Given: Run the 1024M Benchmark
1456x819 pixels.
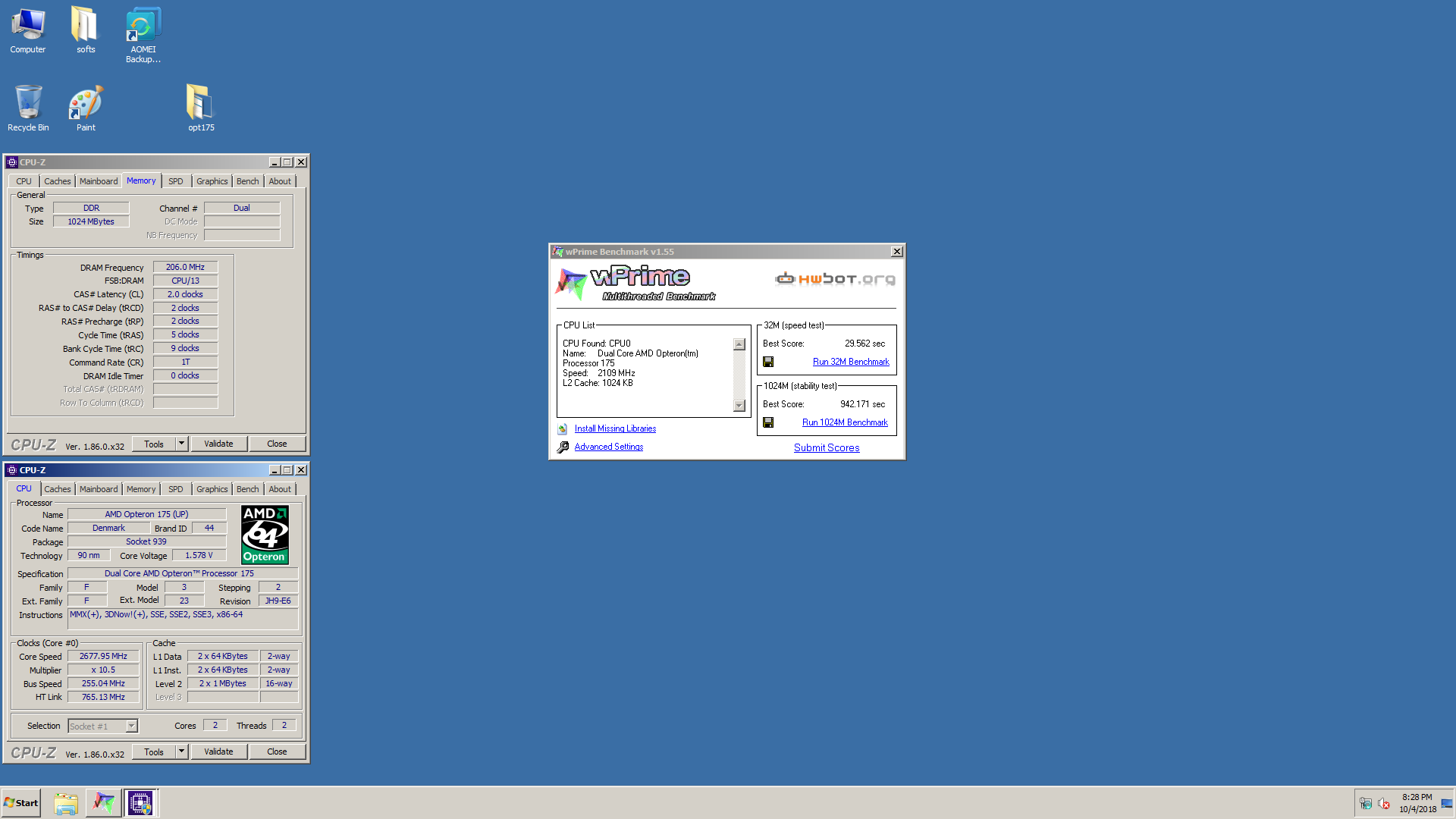Looking at the screenshot, I should [845, 422].
